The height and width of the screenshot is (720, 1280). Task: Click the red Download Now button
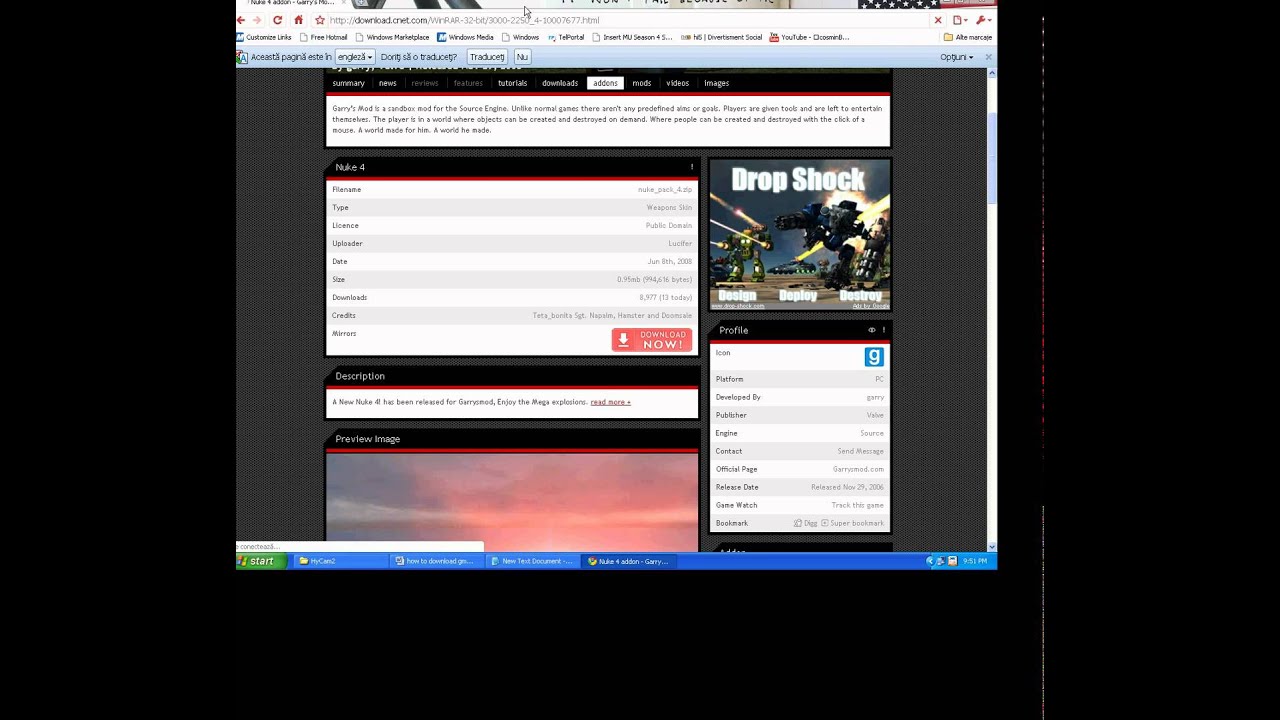652,340
